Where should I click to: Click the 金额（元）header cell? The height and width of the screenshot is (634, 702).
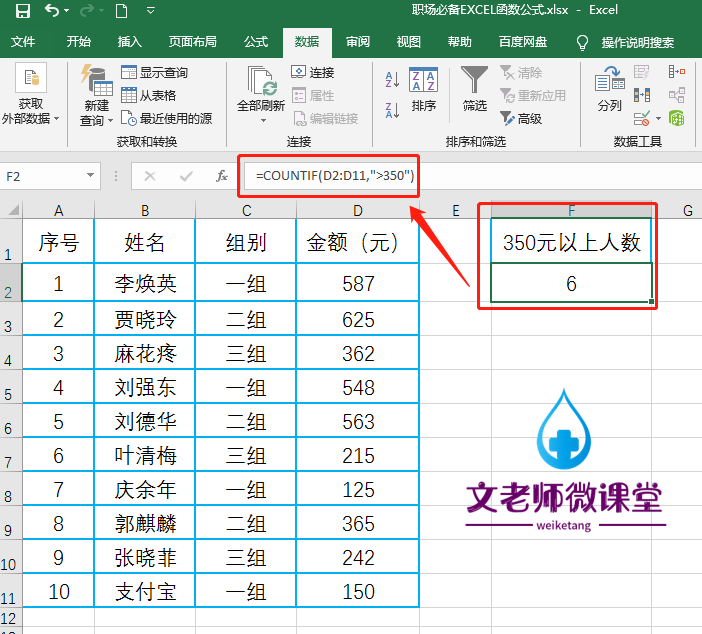click(357, 241)
